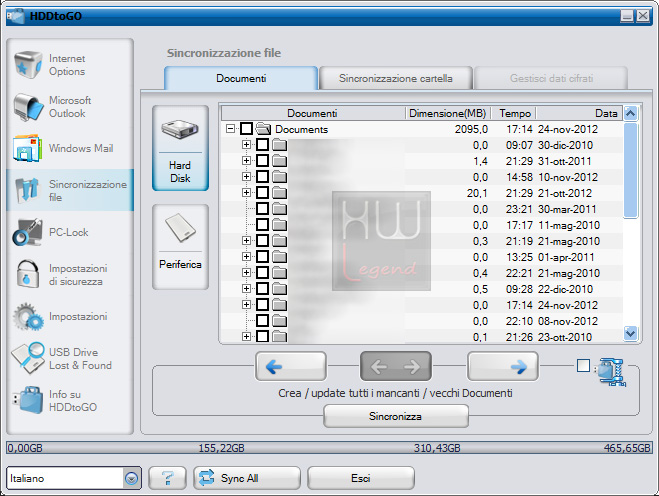Check the Documents root folder checkbox
The image size is (659, 496).
pyautogui.click(x=247, y=129)
